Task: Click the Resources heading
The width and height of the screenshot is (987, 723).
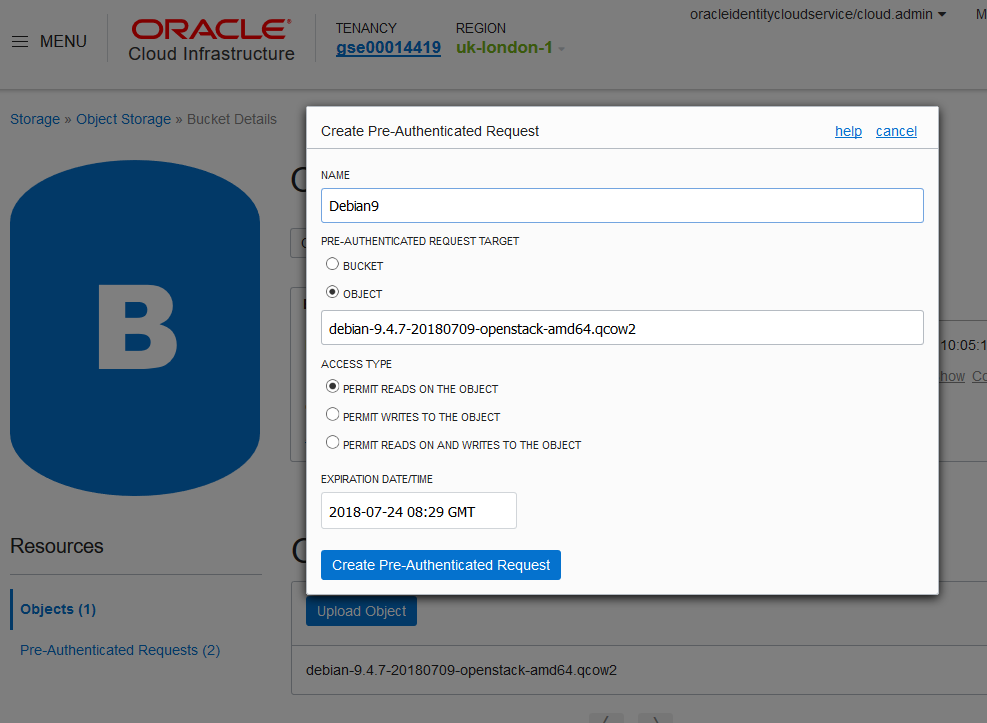Action: click(x=57, y=546)
